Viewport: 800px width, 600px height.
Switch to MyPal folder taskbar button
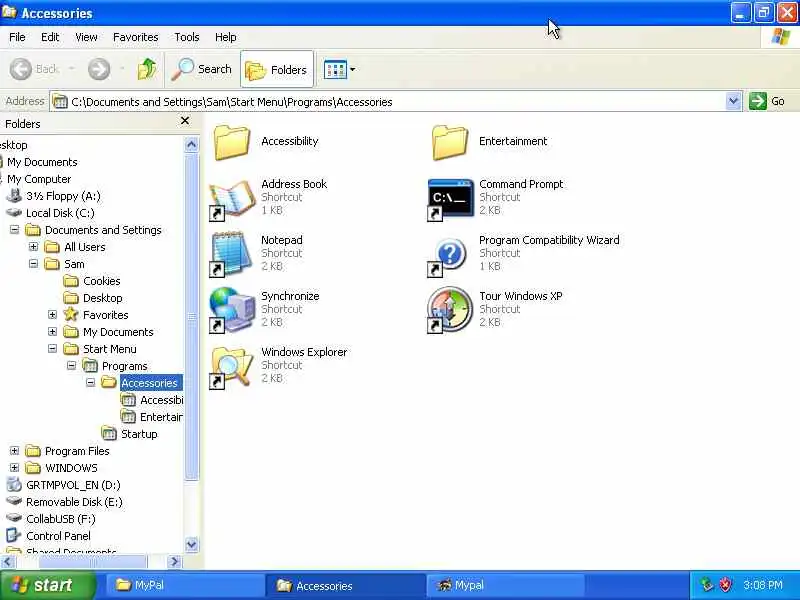(184, 585)
